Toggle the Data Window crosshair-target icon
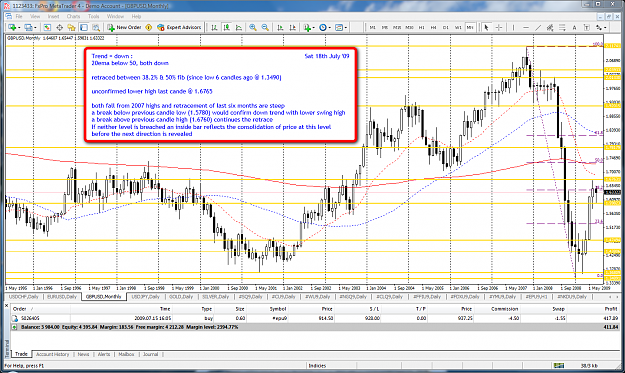 click(59, 27)
